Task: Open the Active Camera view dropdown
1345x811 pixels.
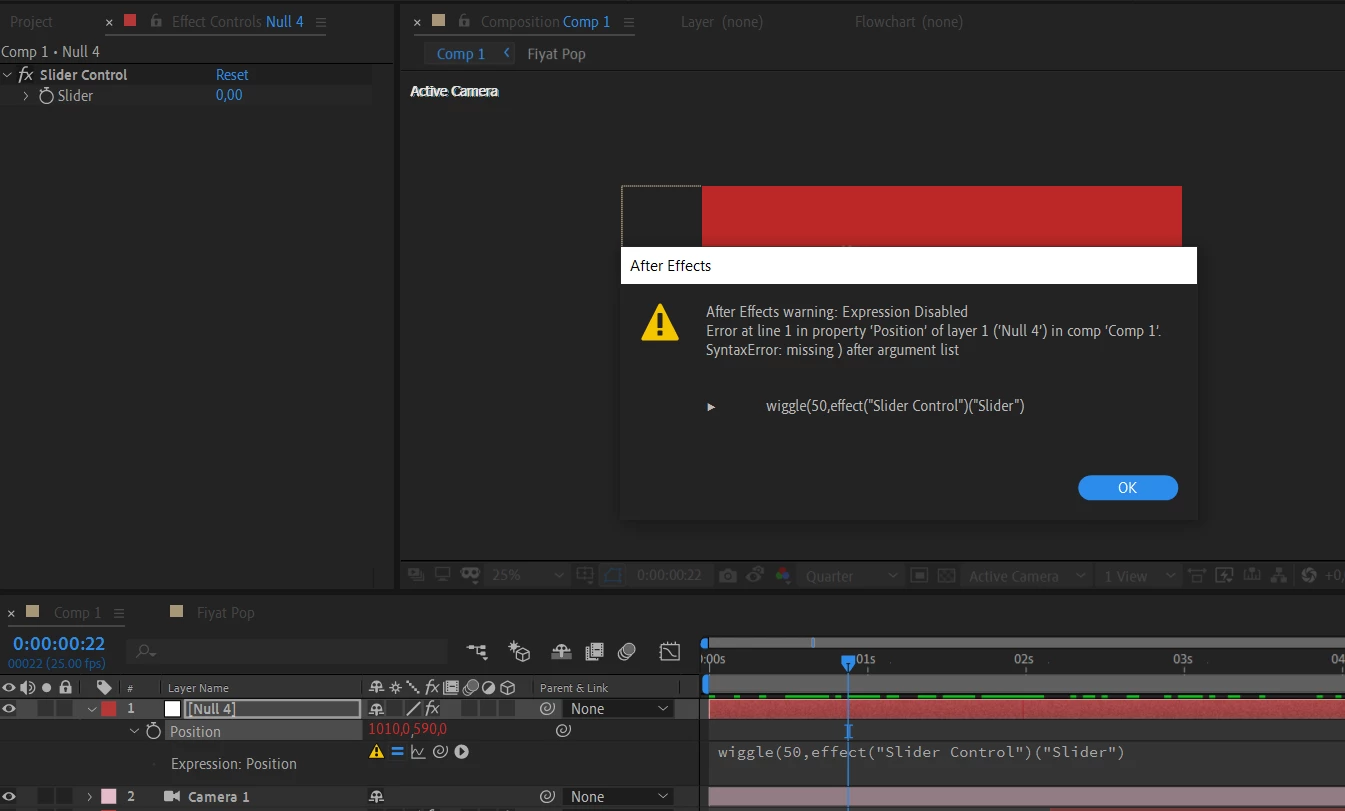Action: click(1026, 576)
